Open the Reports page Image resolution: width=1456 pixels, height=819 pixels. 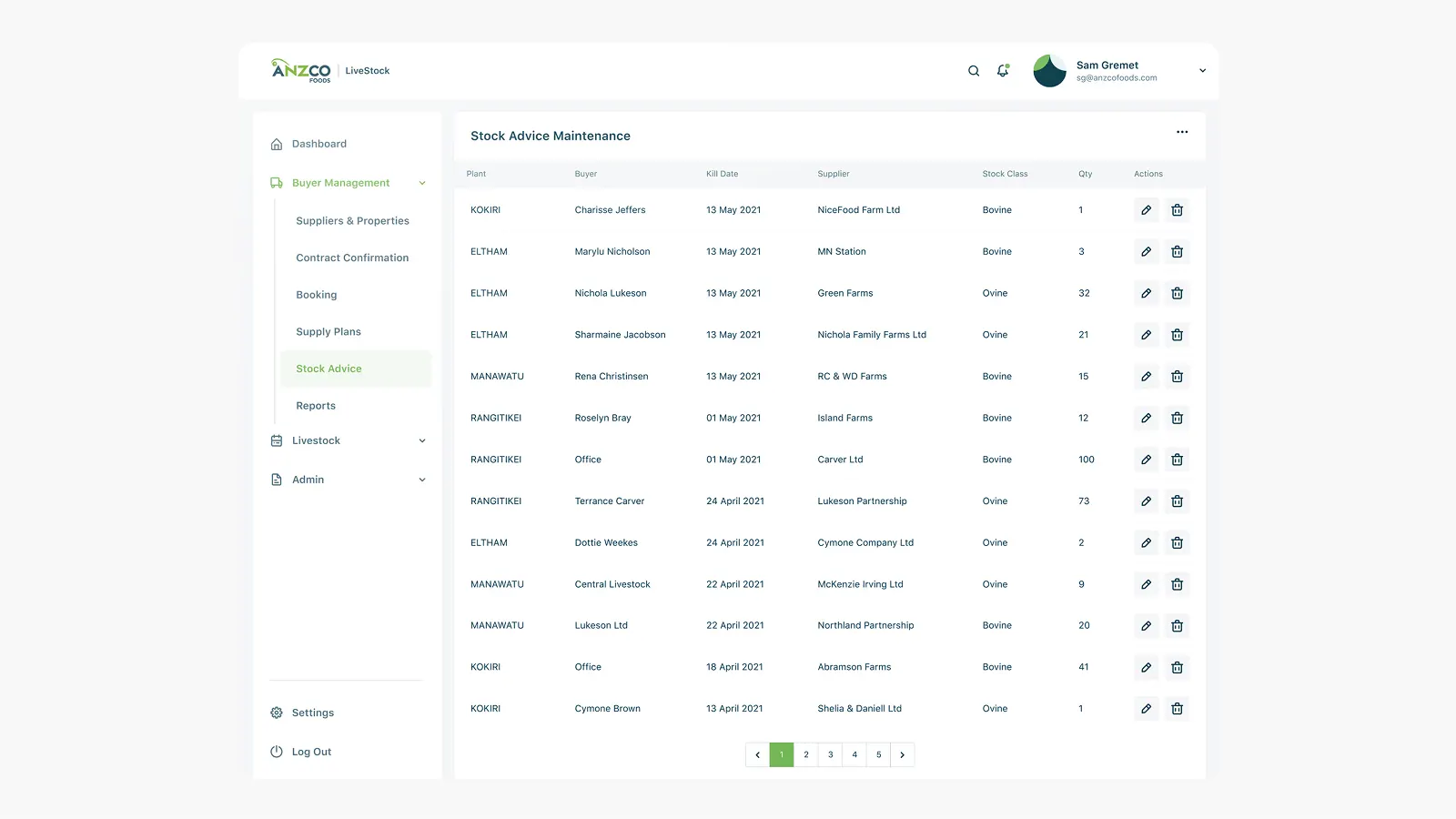(316, 406)
